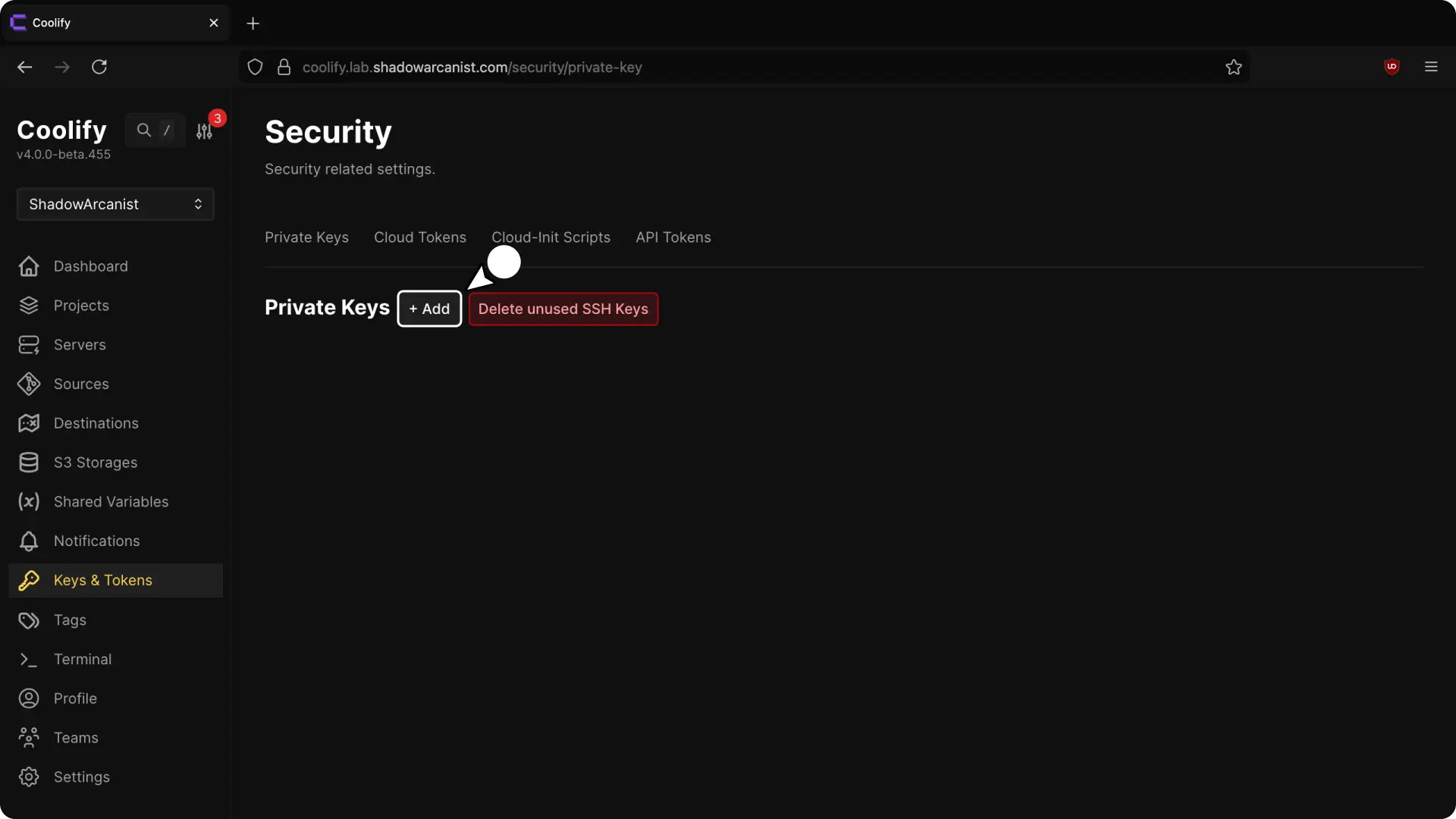This screenshot has height=819, width=1456.
Task: Open the uBlock Origin extension
Action: (x=1392, y=67)
